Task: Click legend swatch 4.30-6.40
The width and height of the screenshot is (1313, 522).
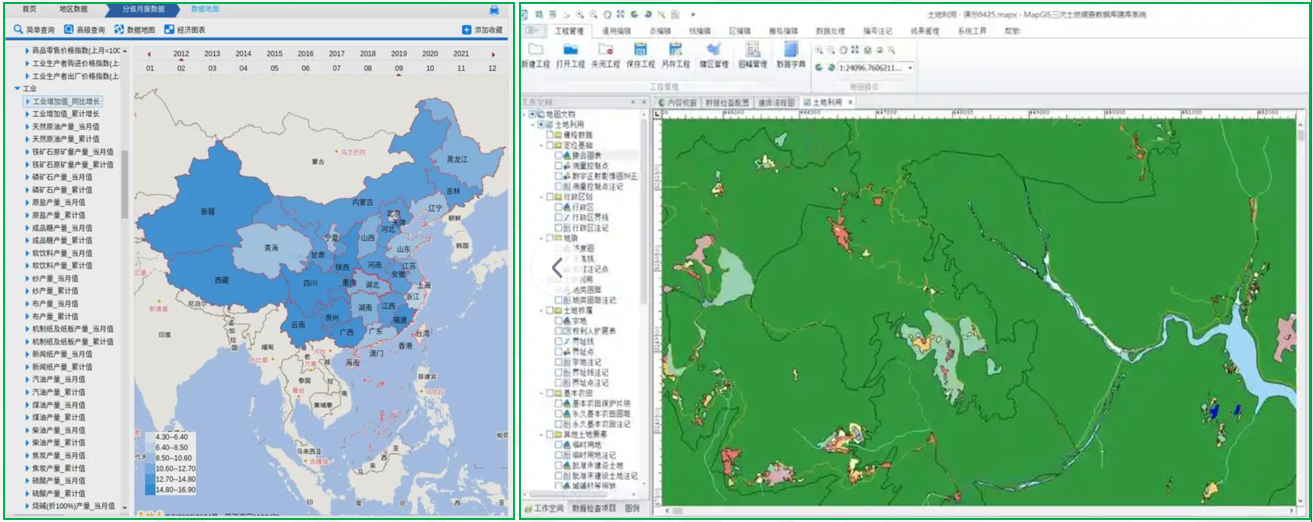Action: 149,438
